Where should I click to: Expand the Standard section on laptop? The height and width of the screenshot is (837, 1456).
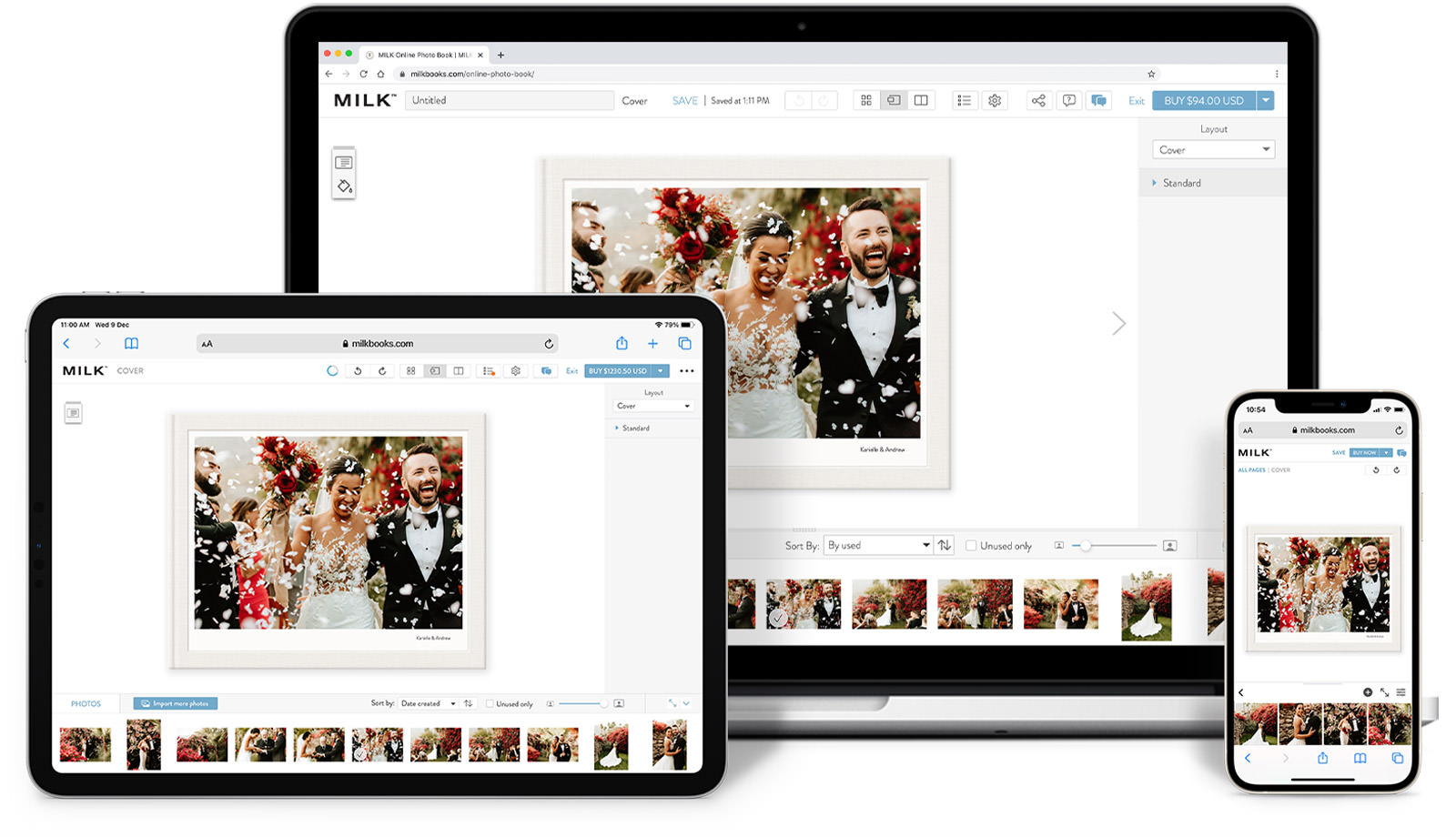click(1212, 183)
